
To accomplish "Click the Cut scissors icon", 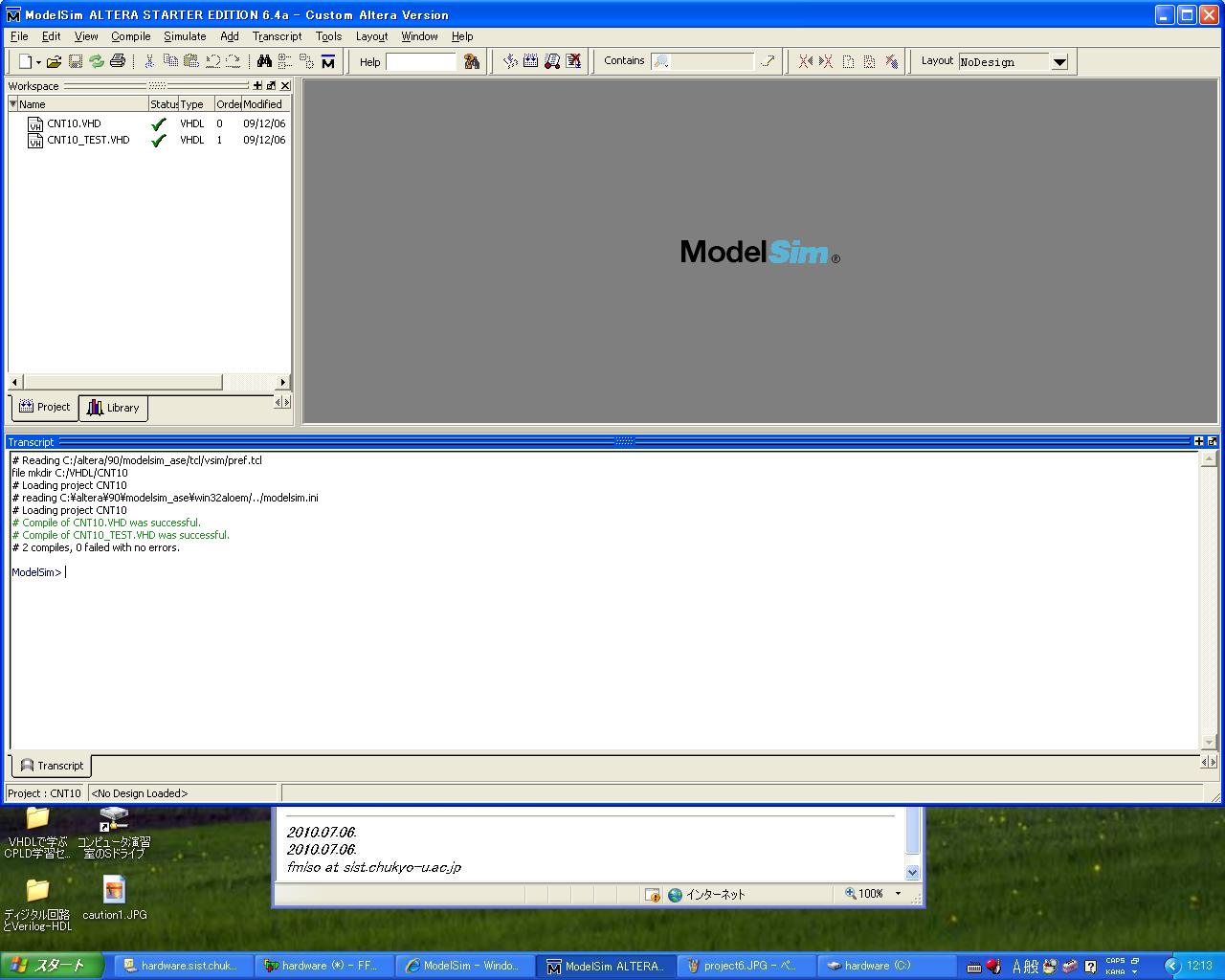I will click(x=149, y=61).
